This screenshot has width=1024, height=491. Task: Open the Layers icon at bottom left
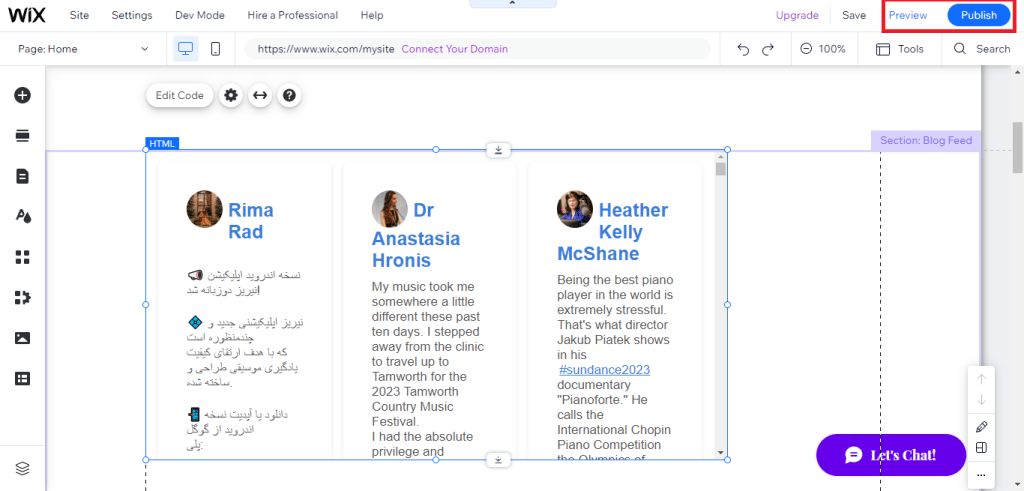coord(22,468)
